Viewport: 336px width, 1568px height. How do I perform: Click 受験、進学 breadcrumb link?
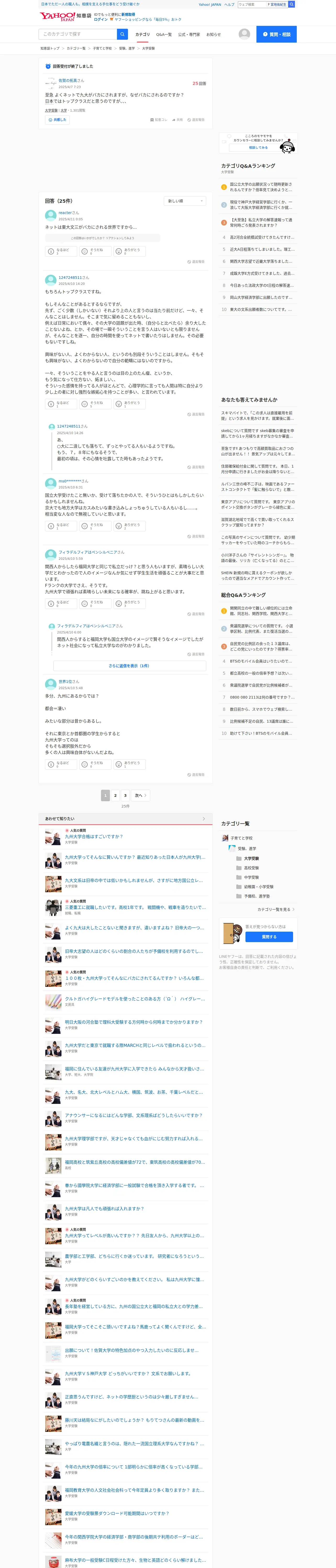(x=127, y=48)
